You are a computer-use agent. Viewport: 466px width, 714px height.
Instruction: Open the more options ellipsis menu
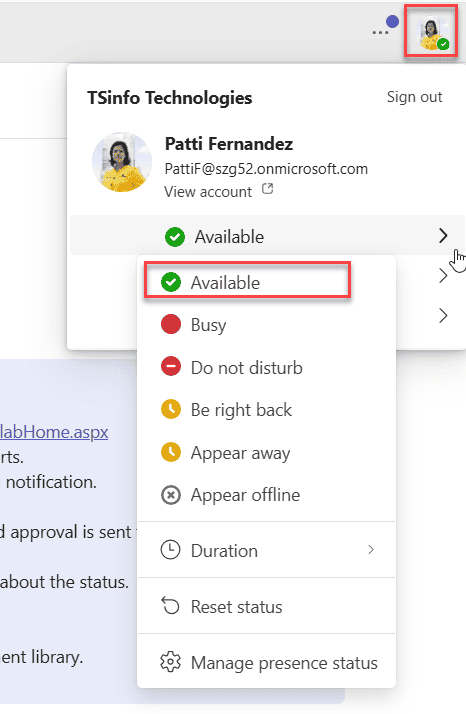(380, 33)
